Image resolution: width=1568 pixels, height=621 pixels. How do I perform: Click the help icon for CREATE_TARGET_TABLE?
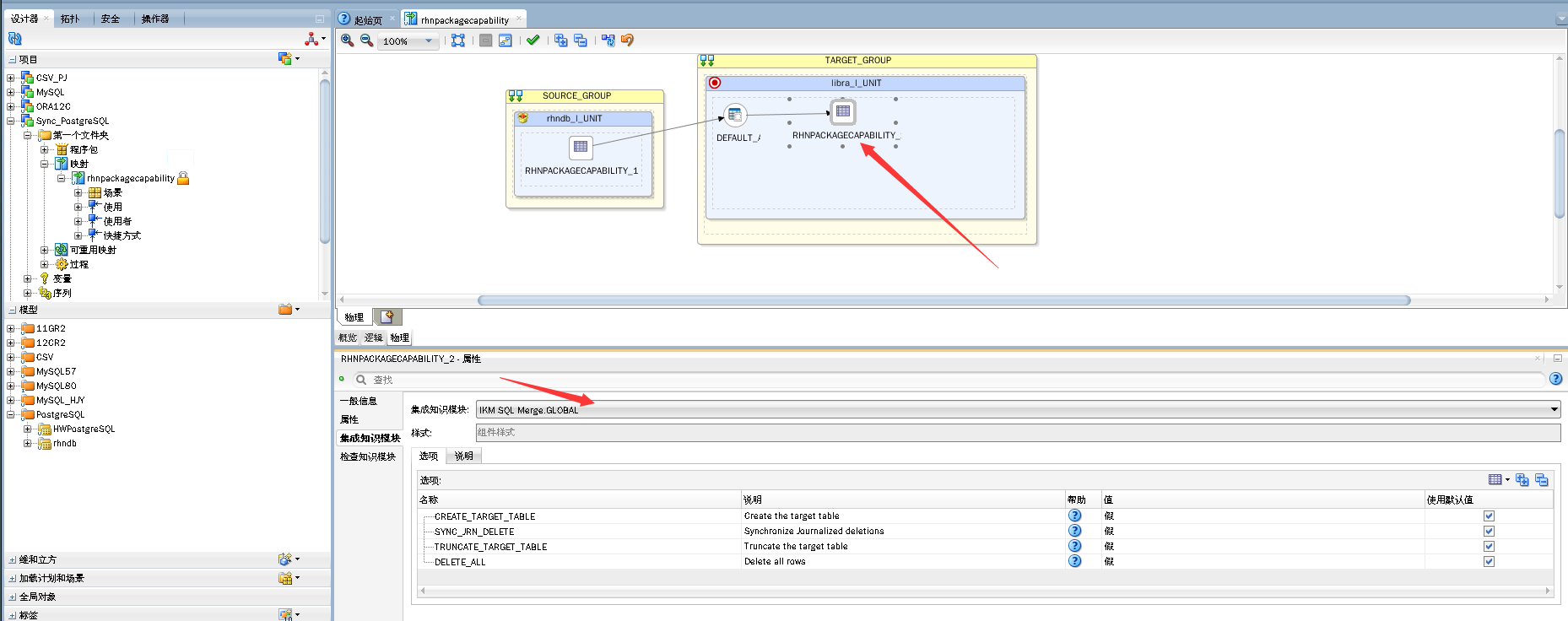tap(1074, 516)
